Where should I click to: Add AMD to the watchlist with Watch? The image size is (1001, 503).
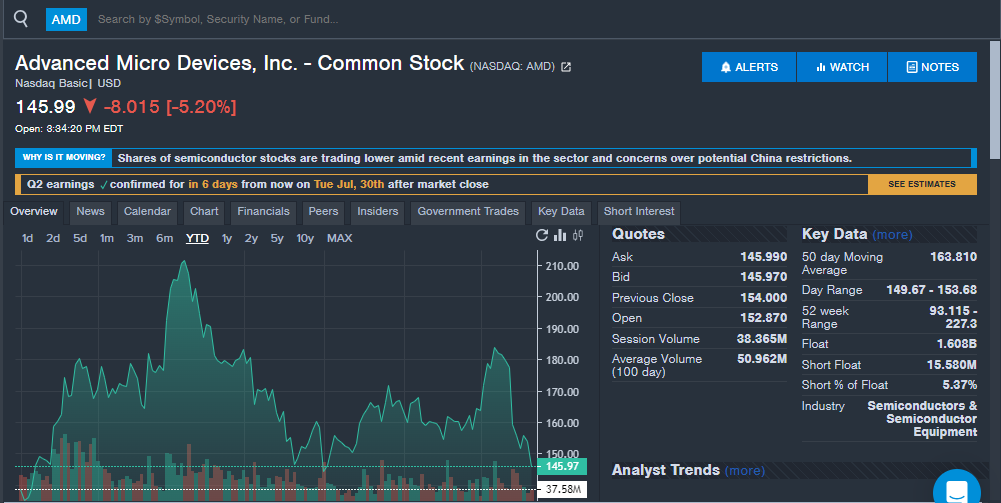(x=842, y=67)
